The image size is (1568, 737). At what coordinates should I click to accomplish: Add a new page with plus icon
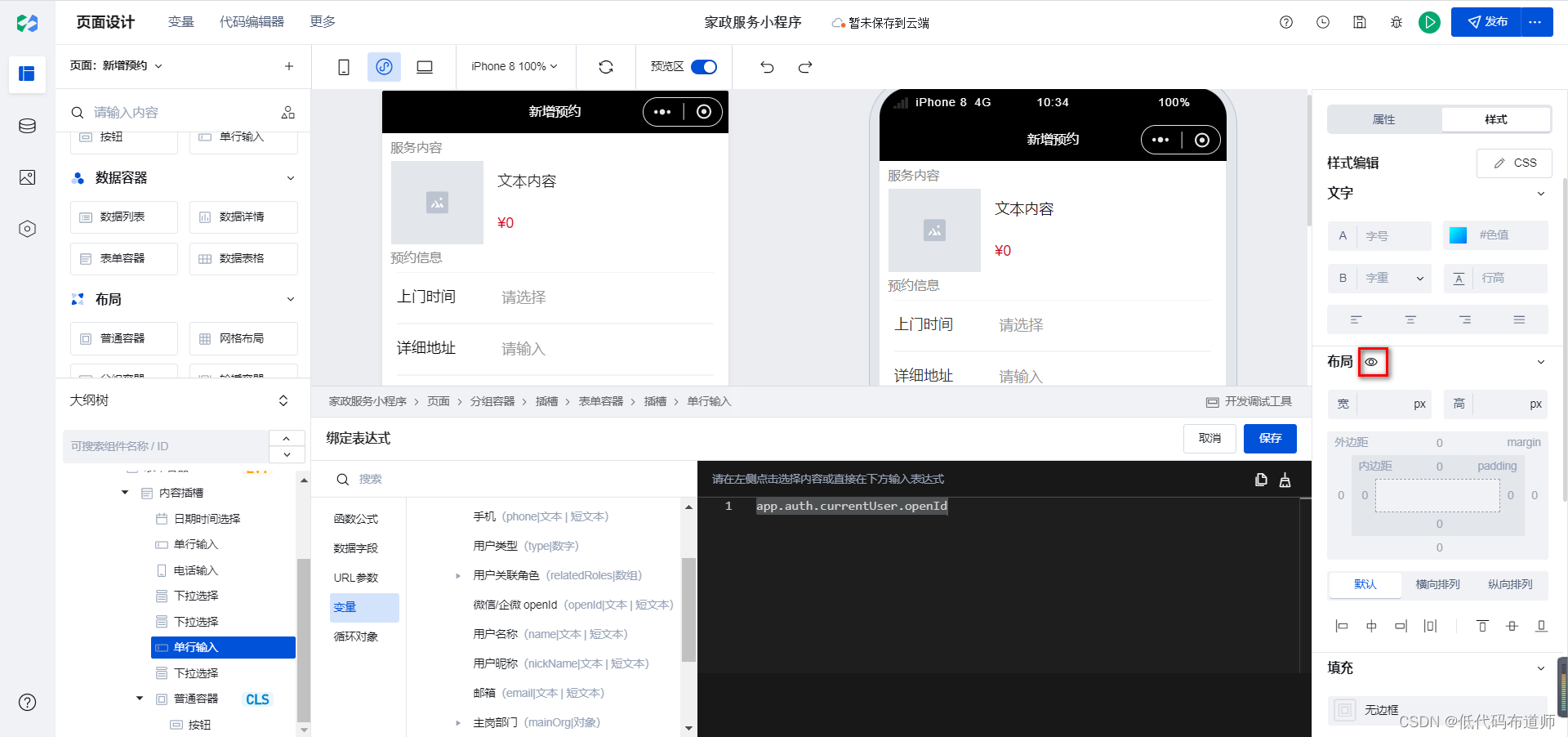coord(288,66)
